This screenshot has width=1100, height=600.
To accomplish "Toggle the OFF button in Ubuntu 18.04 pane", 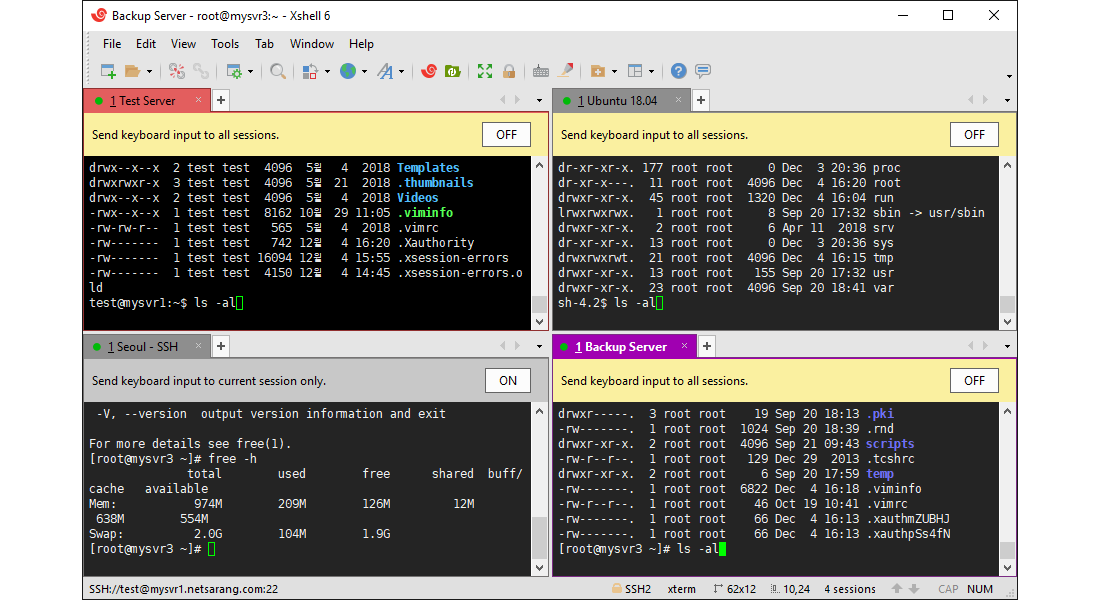I will click(974, 135).
